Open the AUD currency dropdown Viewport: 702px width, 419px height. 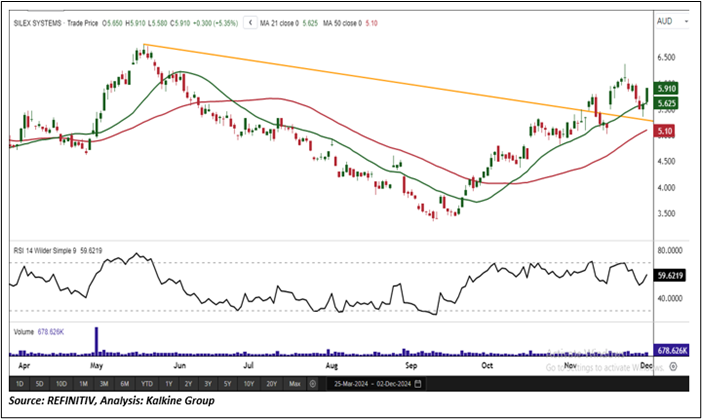672,21
